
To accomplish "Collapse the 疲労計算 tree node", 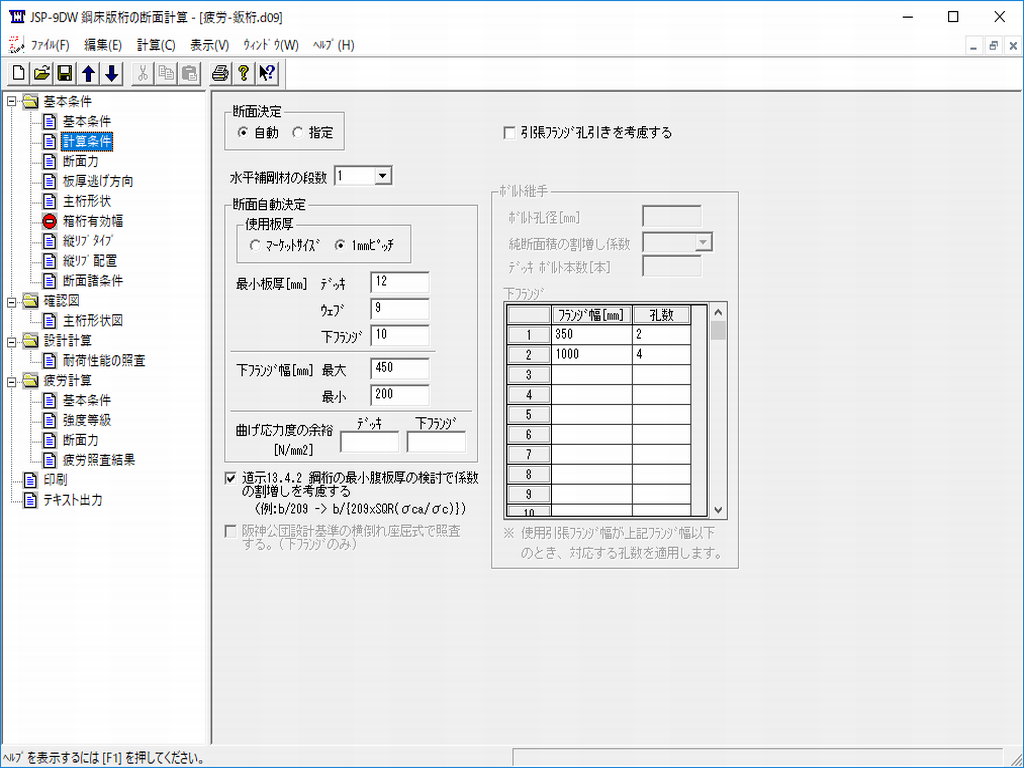I will (12, 381).
